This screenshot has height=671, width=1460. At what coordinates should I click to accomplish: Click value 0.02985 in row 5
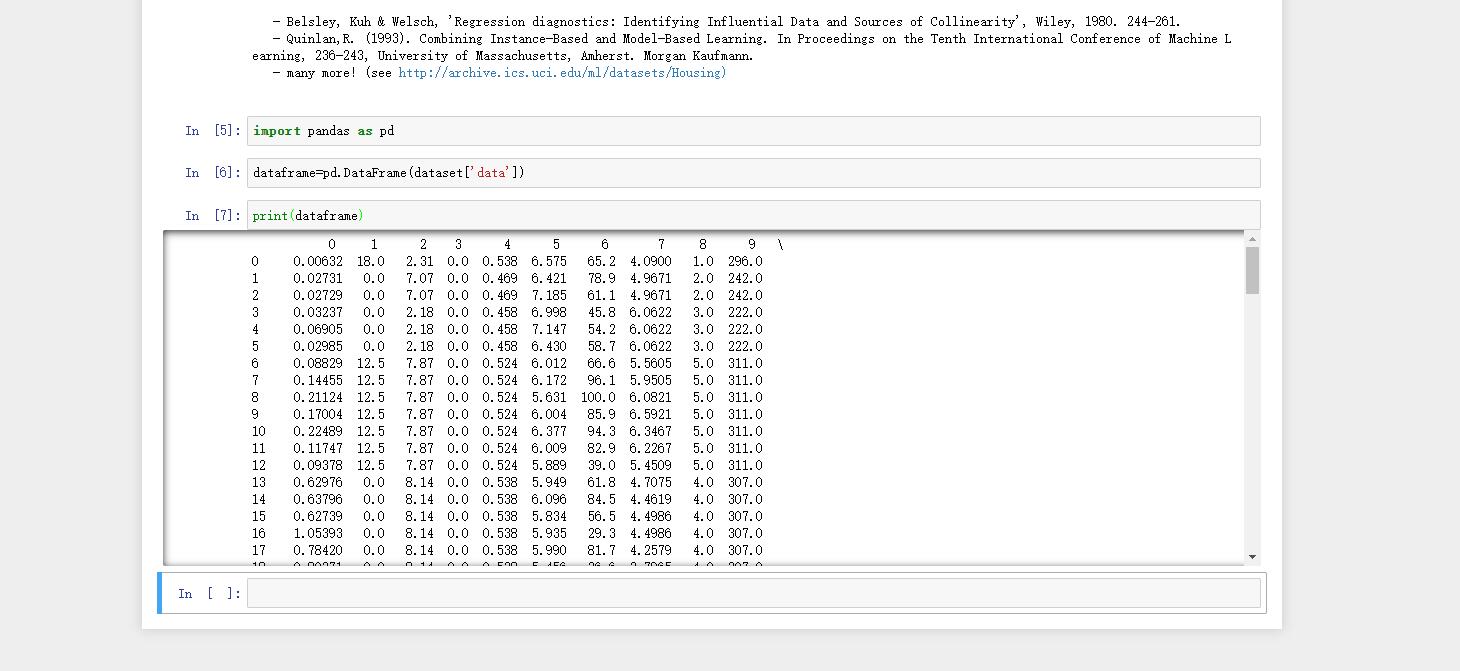[318, 347]
